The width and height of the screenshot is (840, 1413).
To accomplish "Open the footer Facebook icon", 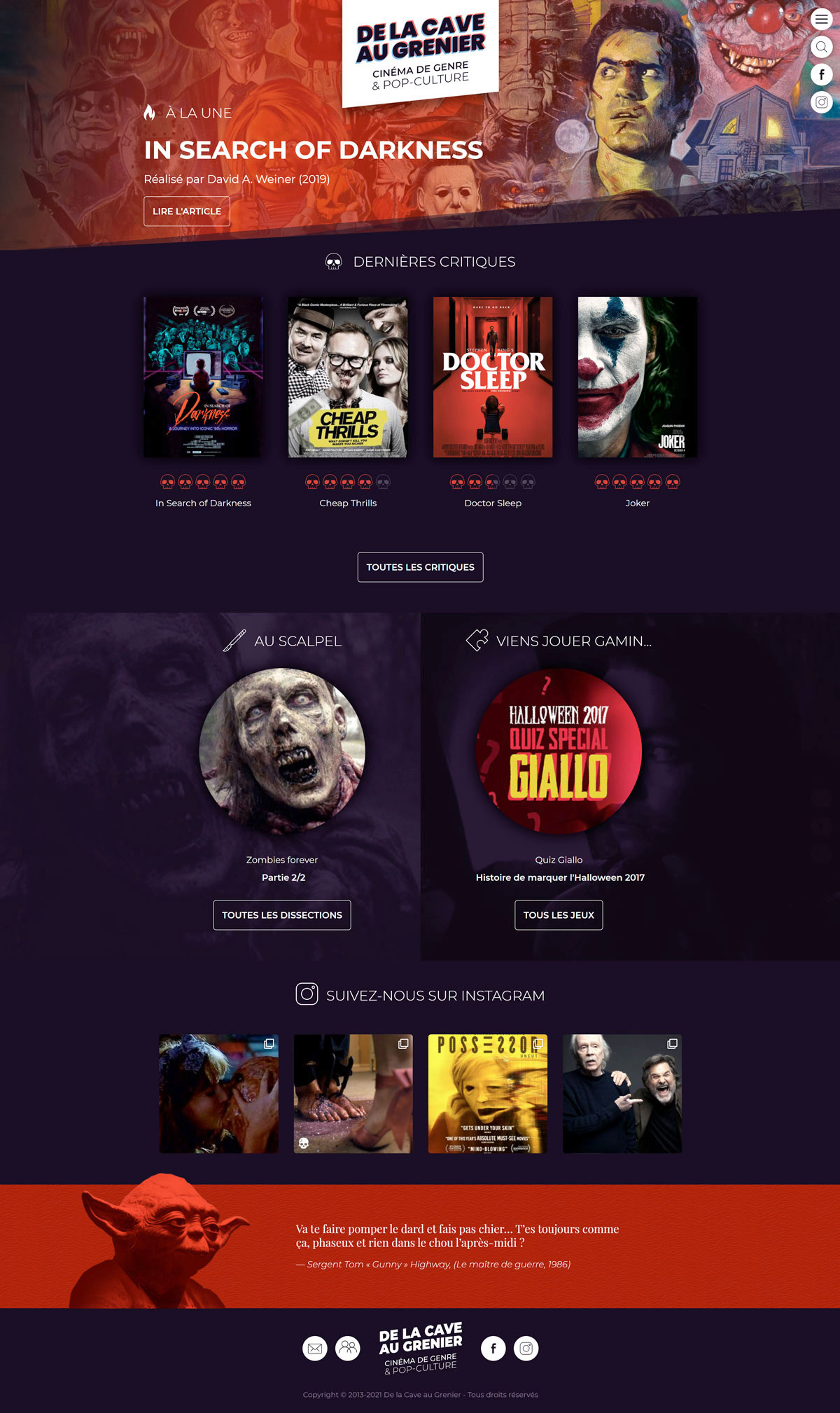I will click(x=493, y=1348).
